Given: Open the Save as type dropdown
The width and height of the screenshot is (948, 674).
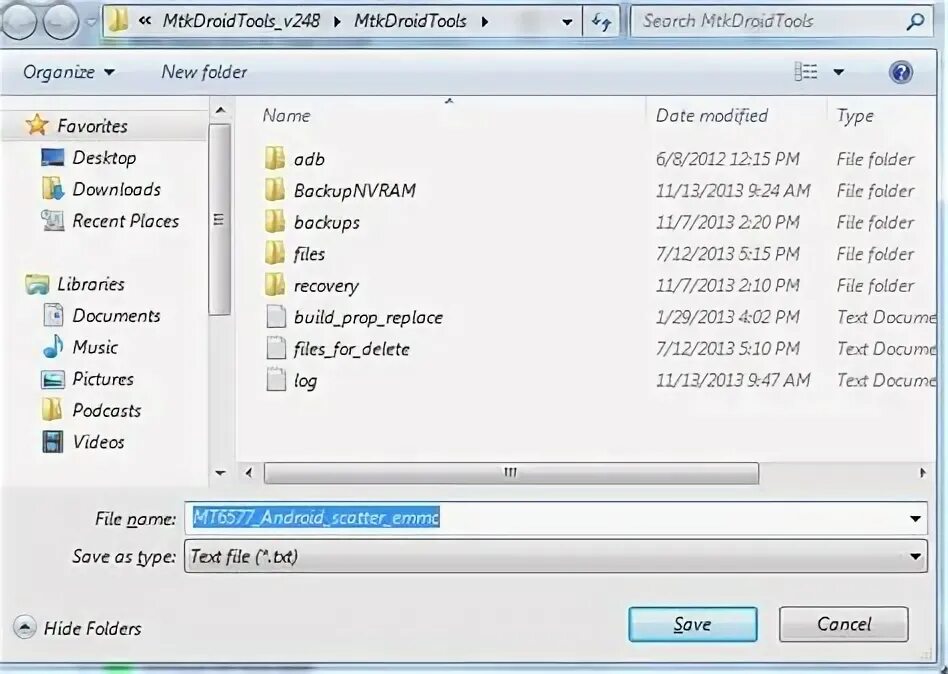Looking at the screenshot, I should (x=556, y=556).
